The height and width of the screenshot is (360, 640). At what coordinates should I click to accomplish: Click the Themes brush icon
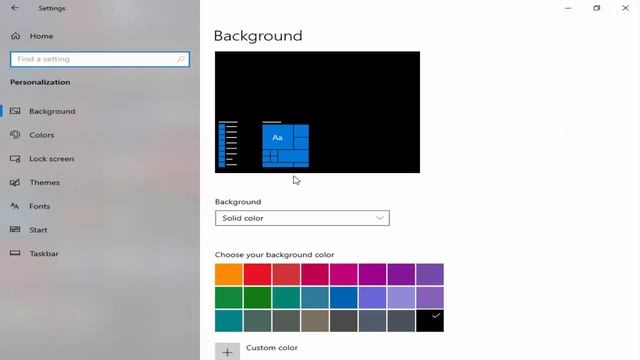pyautogui.click(x=15, y=182)
